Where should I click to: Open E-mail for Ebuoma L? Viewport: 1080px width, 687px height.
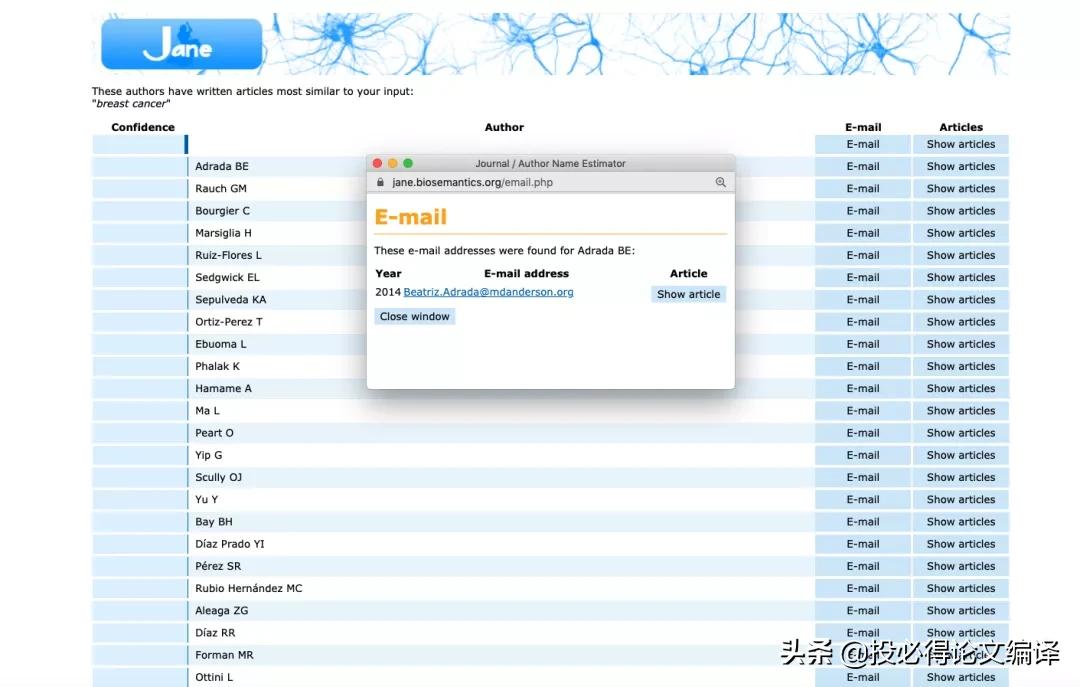click(x=863, y=344)
